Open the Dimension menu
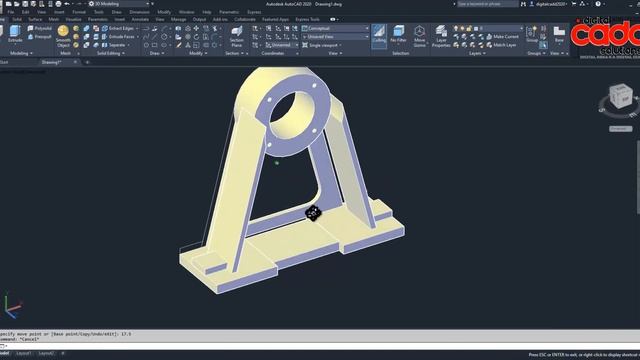 (139, 12)
